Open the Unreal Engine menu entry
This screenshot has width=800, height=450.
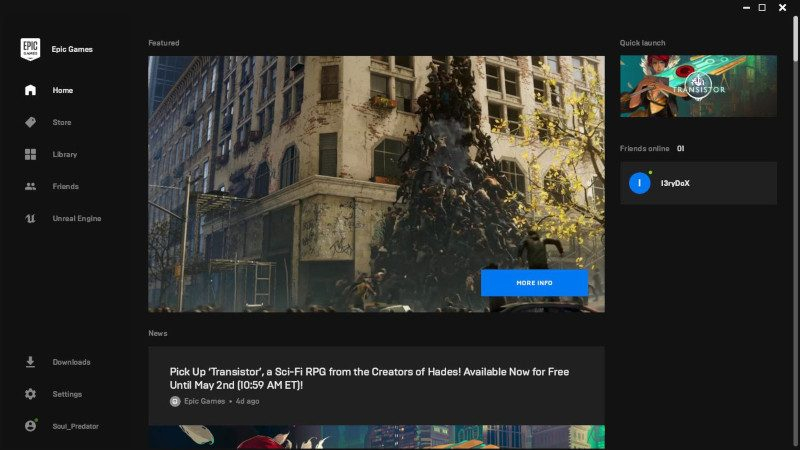coord(77,218)
